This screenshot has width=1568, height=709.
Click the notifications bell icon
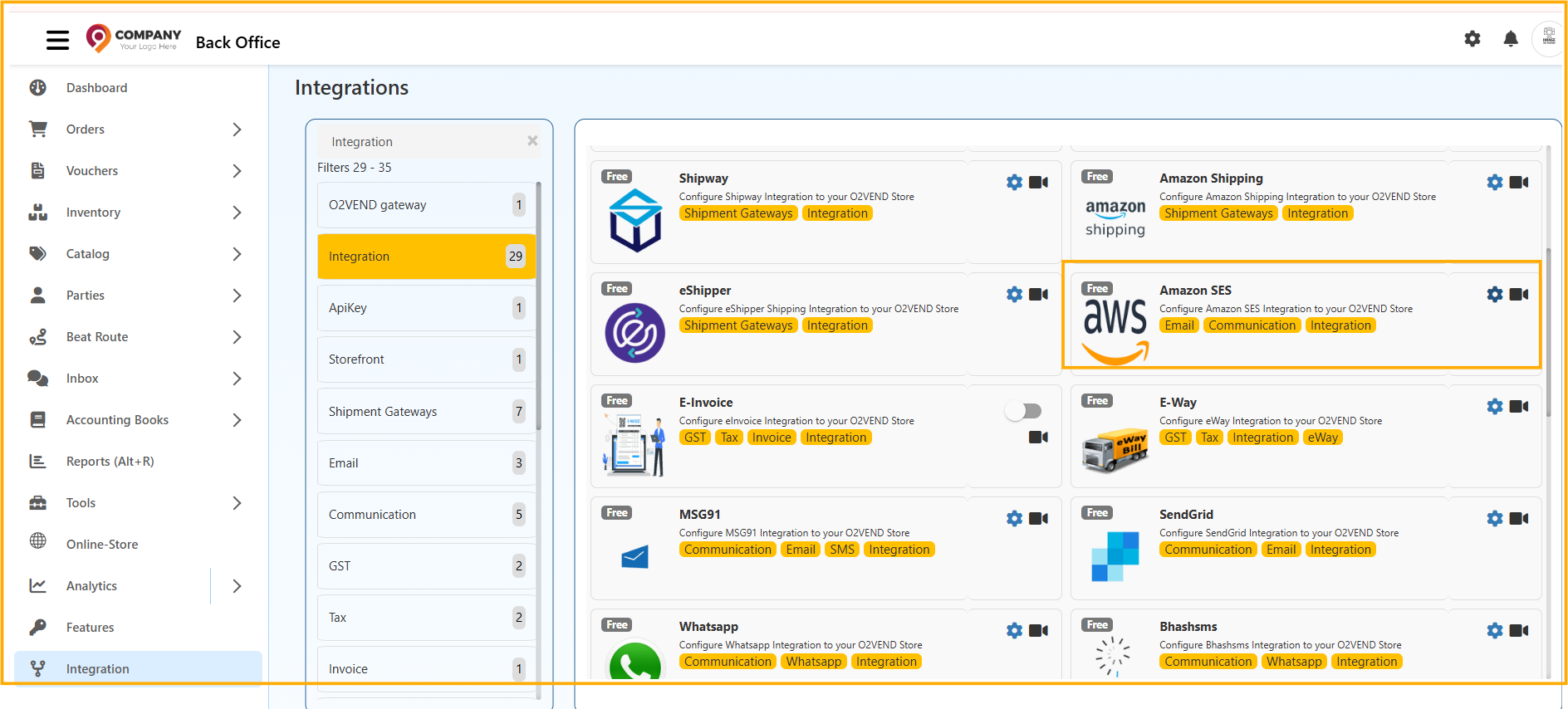click(1511, 39)
